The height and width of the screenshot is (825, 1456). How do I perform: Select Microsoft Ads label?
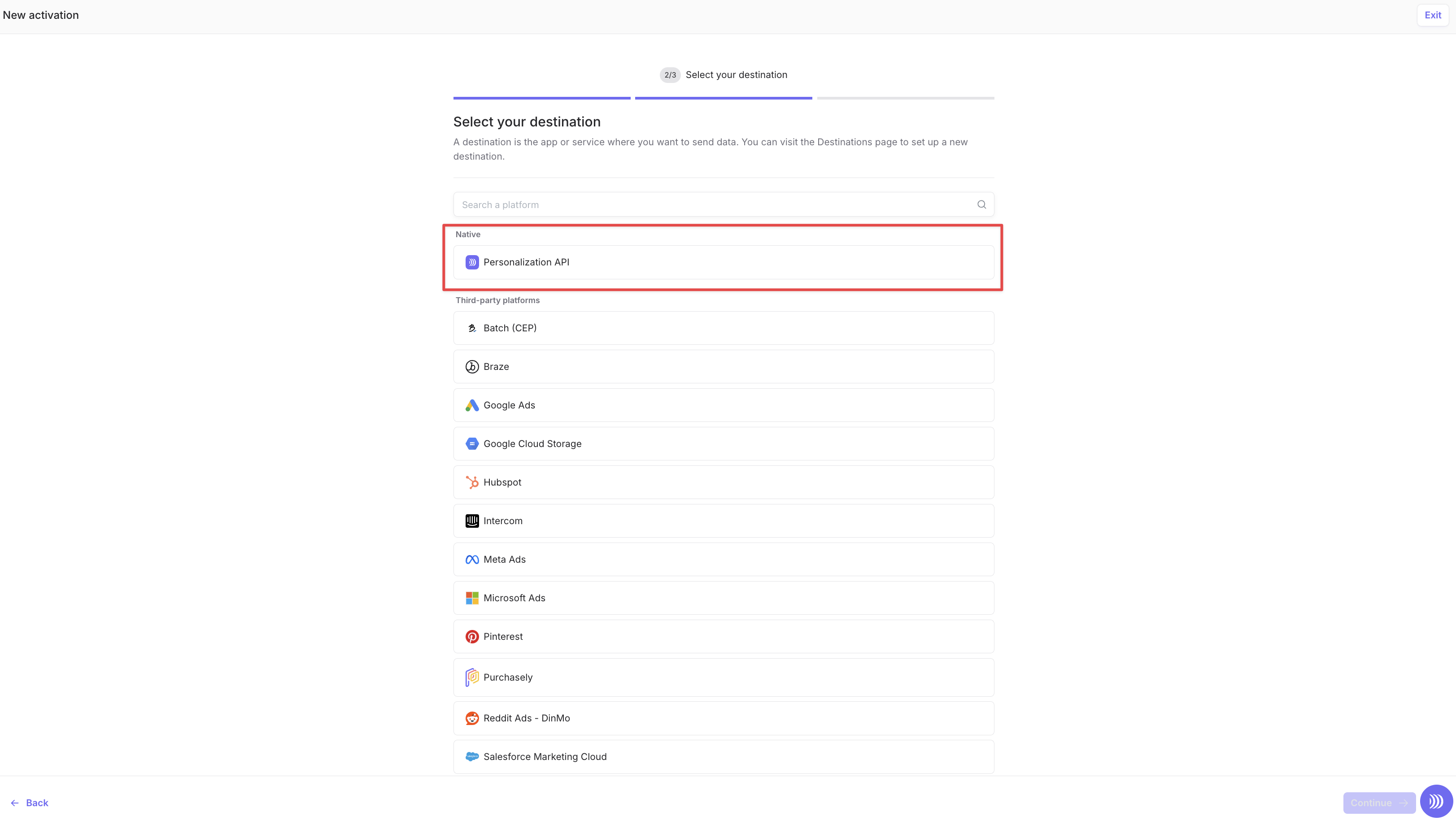514,598
